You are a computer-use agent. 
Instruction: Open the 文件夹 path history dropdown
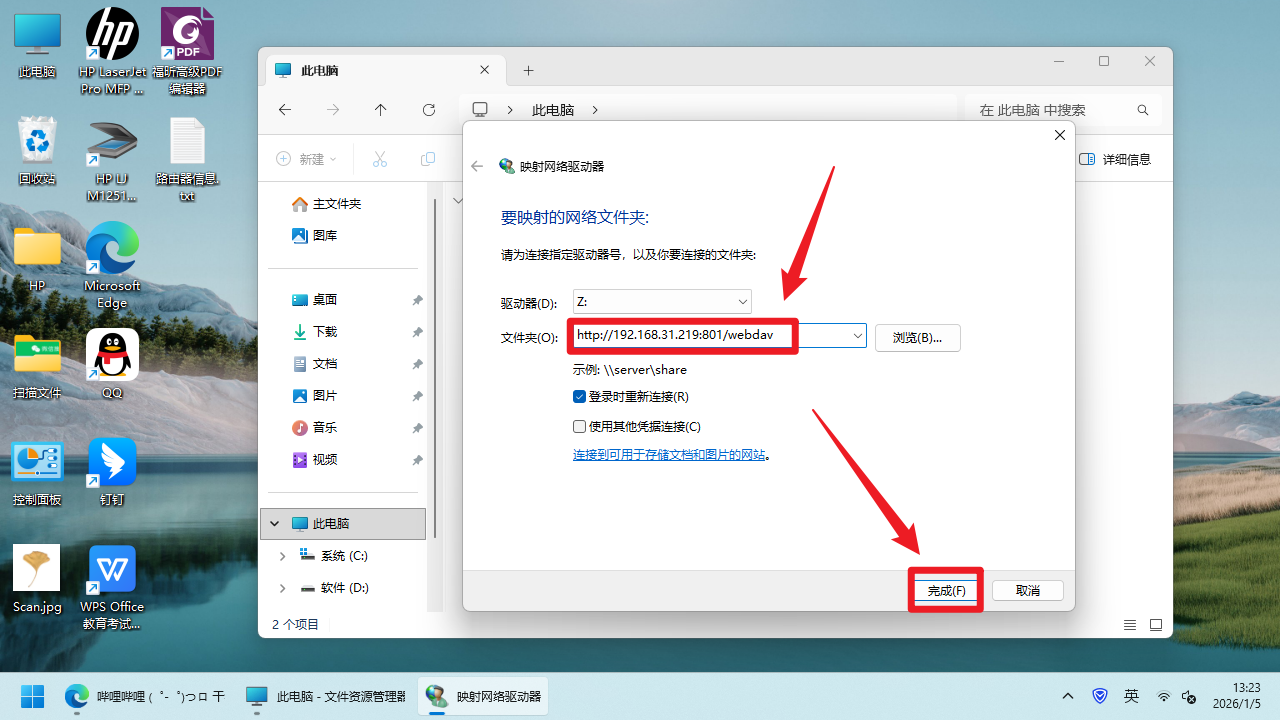click(856, 335)
